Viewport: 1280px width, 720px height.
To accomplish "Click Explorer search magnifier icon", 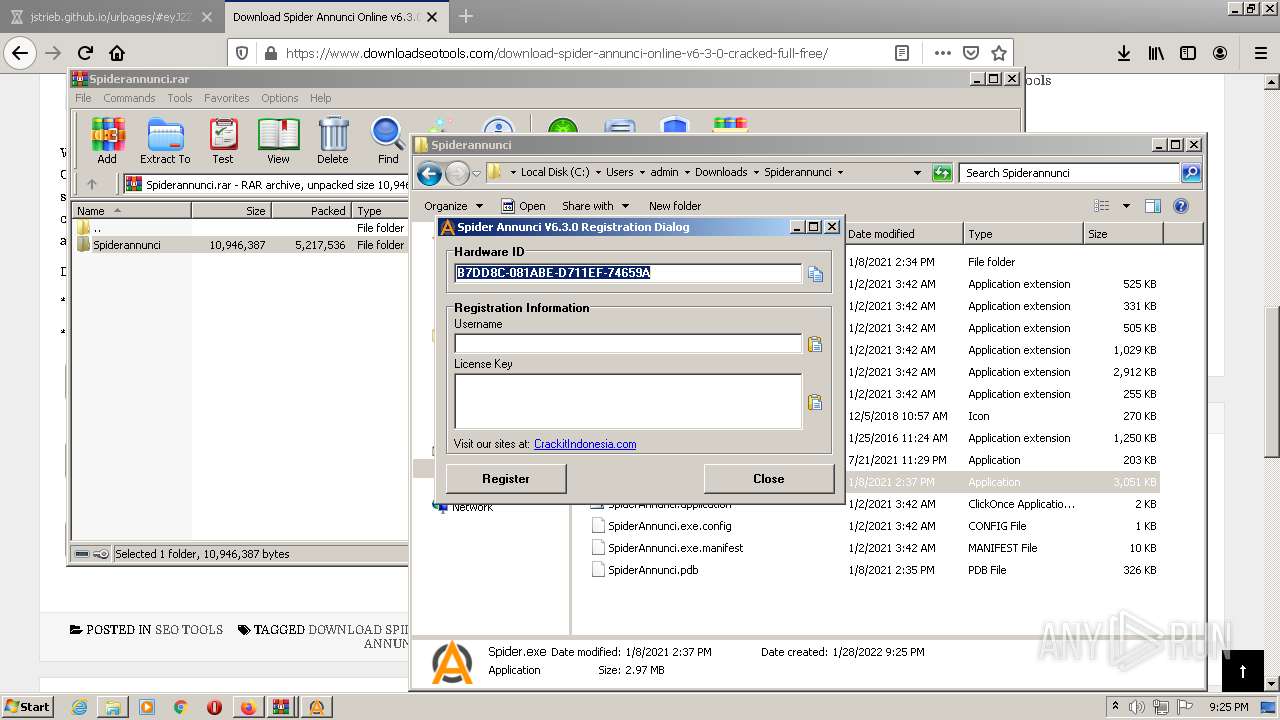I will tap(1190, 173).
